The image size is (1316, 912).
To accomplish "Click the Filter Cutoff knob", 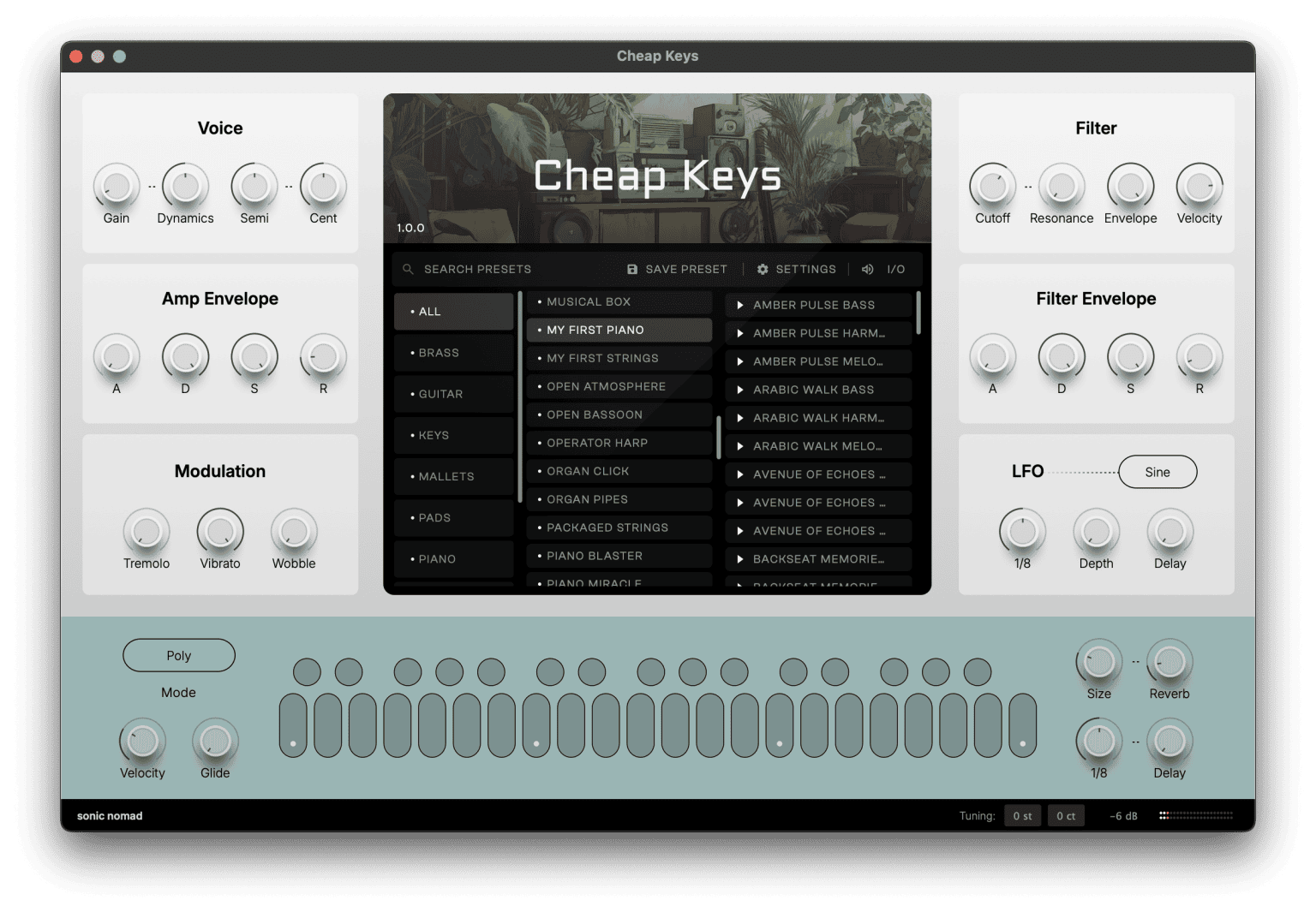I will click(x=992, y=186).
